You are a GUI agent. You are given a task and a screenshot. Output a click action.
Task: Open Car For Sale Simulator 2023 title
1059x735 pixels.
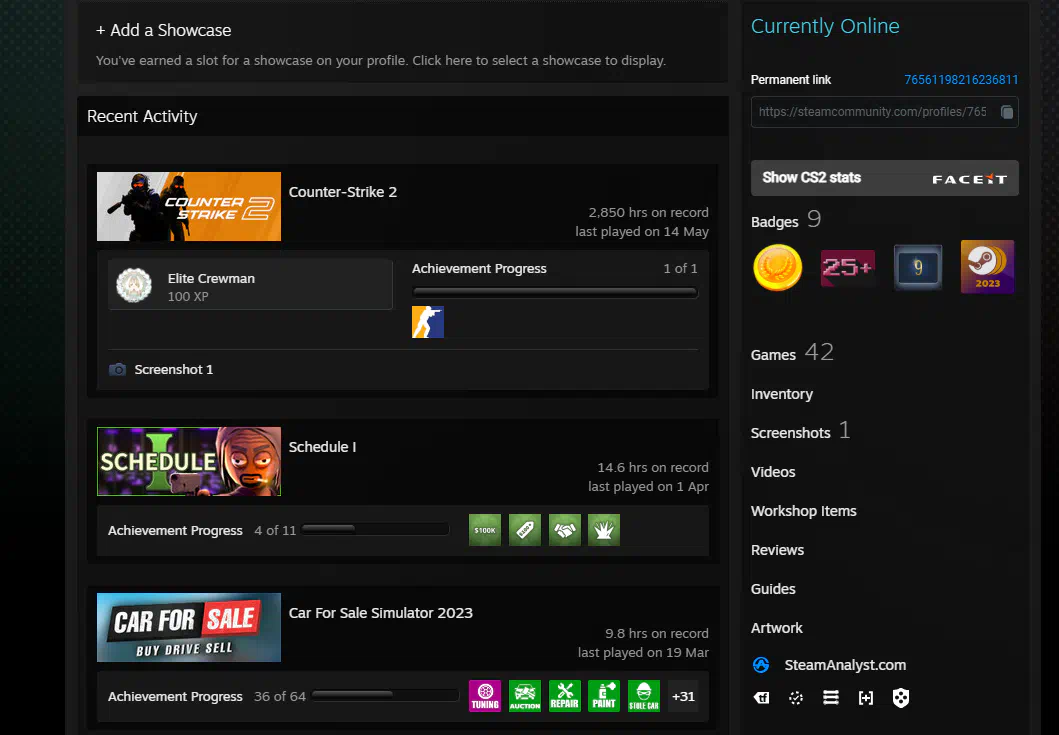pyautogui.click(x=381, y=613)
